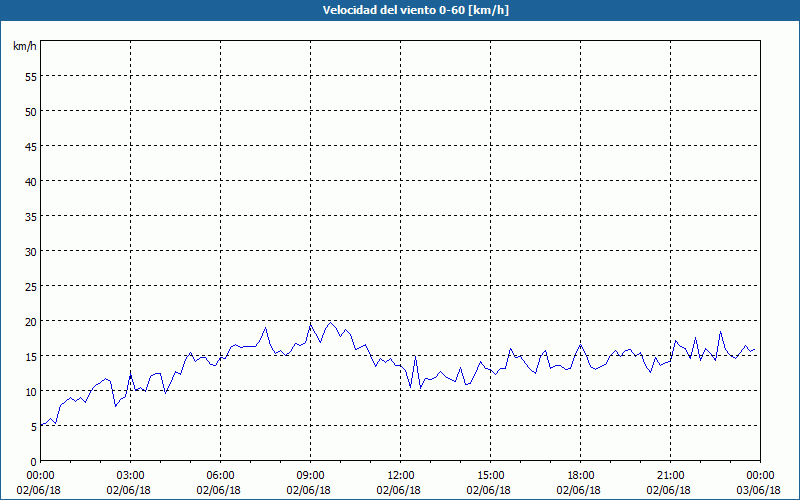Click the y-axis value 15
800x500 pixels.
coord(31,356)
